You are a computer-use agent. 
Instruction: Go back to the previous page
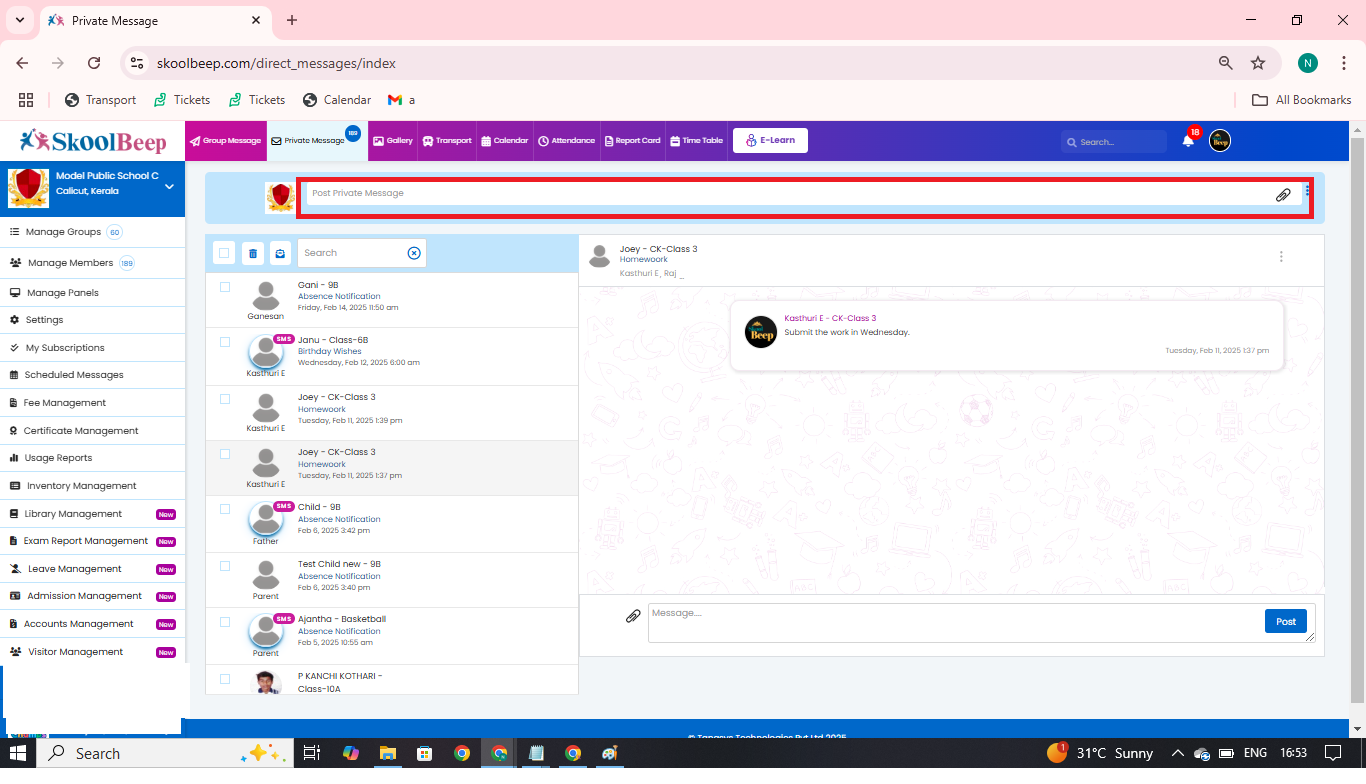coord(22,63)
